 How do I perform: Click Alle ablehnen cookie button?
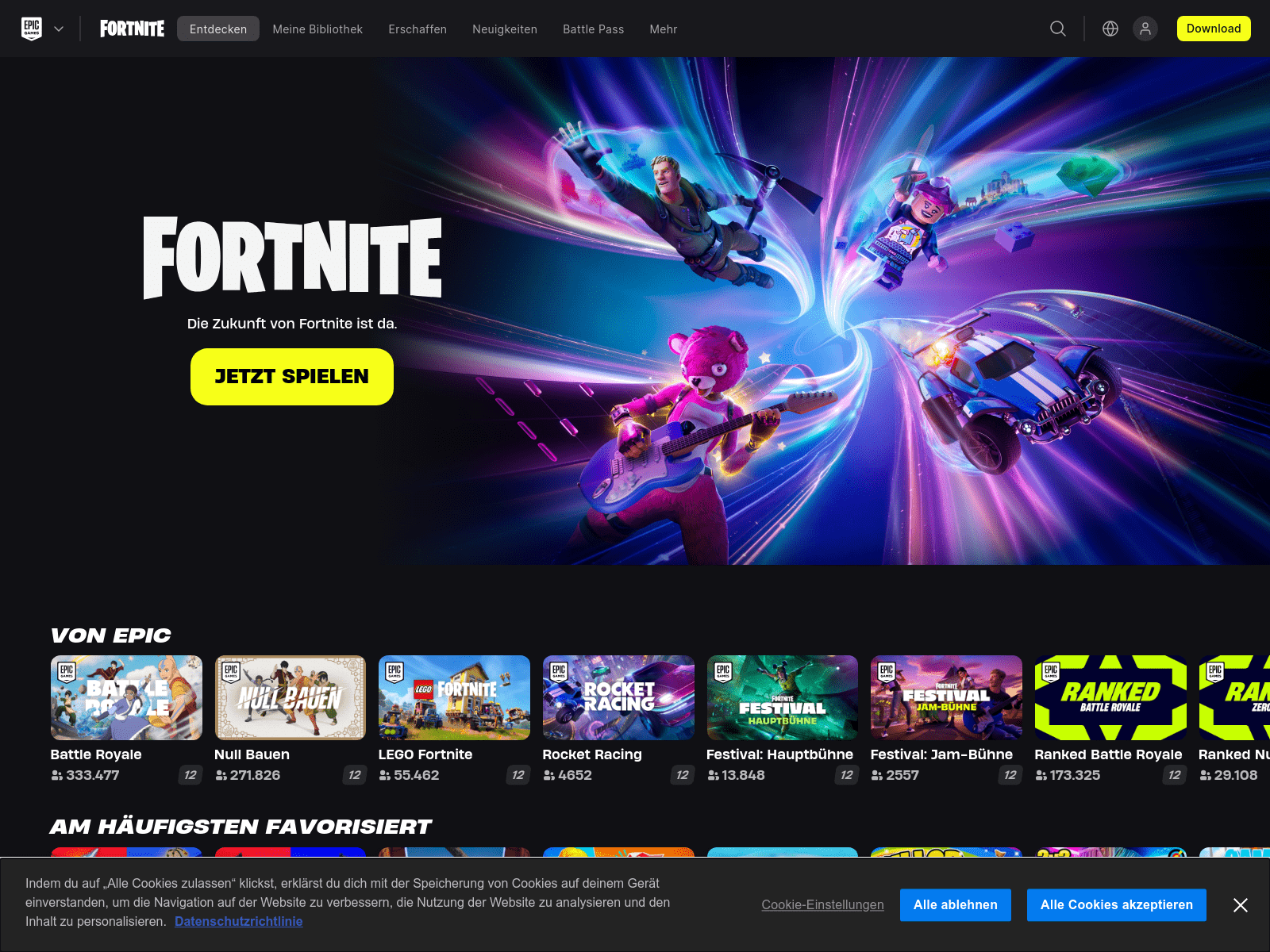pos(956,905)
